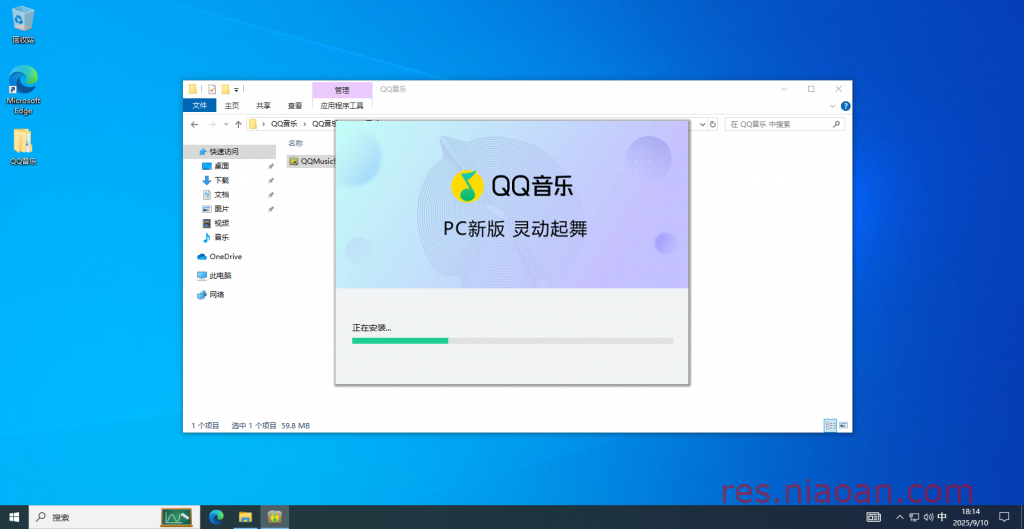Expand the Explorer ribbon chevron
1024x529 pixels.
point(832,106)
